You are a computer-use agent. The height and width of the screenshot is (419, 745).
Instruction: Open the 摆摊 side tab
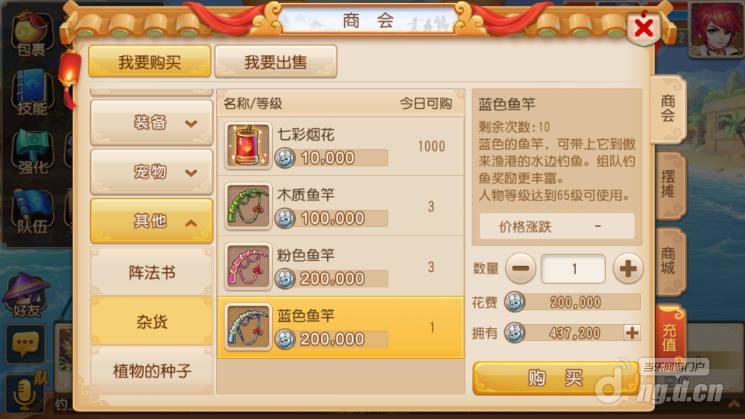click(669, 185)
